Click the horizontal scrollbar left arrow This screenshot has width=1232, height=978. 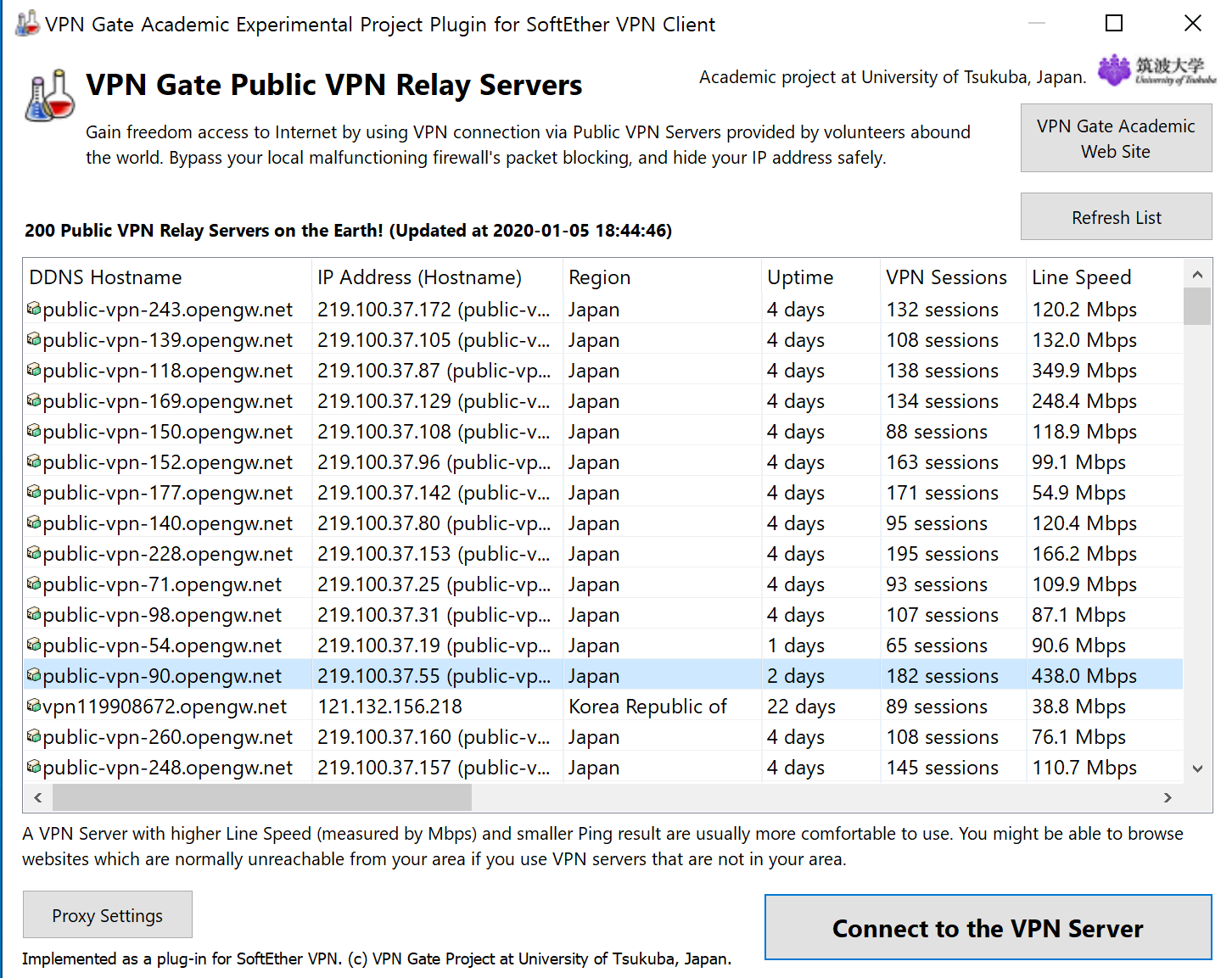pyautogui.click(x=37, y=797)
